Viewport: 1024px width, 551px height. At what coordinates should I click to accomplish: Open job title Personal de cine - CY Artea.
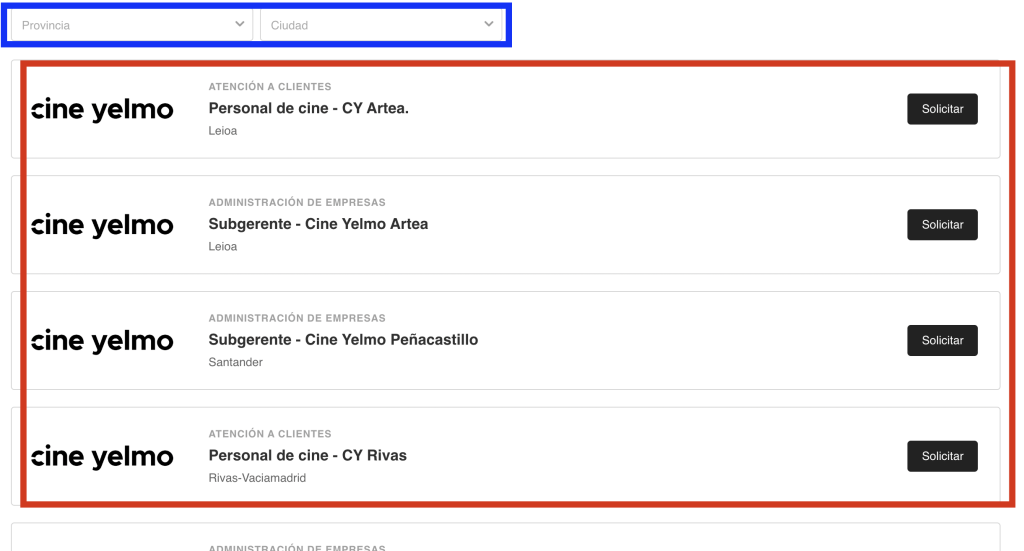pyautogui.click(x=308, y=108)
